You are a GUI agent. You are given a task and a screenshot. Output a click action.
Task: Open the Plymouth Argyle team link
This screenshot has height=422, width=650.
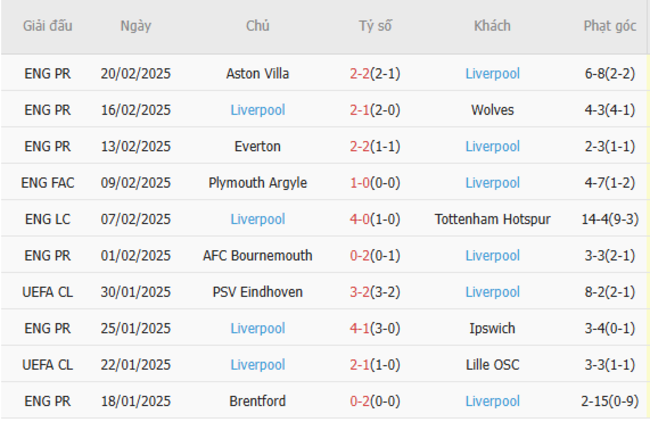pyautogui.click(x=257, y=183)
